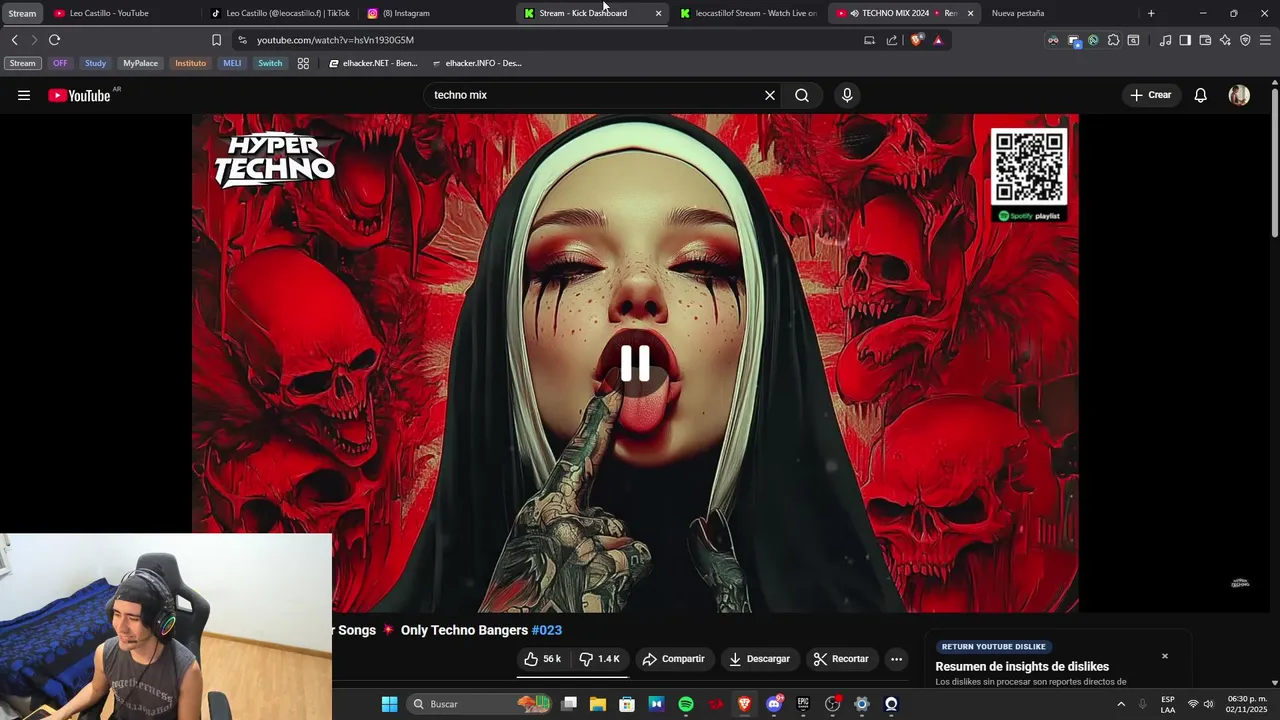Screen dimensions: 1280x720
Task: Open the MELI bookmark folder
Action: tap(232, 63)
